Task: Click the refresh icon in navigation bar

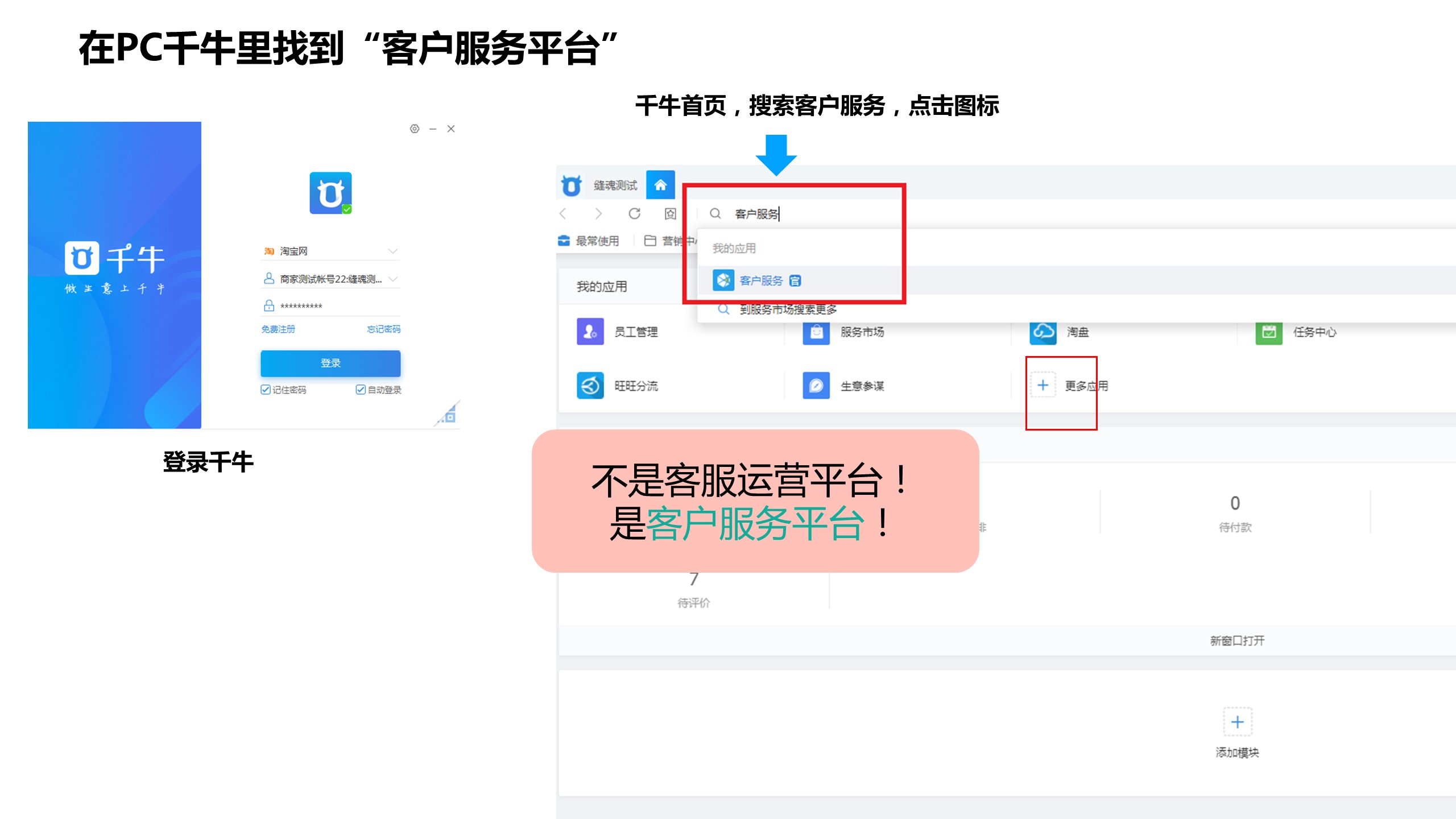Action: tap(634, 213)
